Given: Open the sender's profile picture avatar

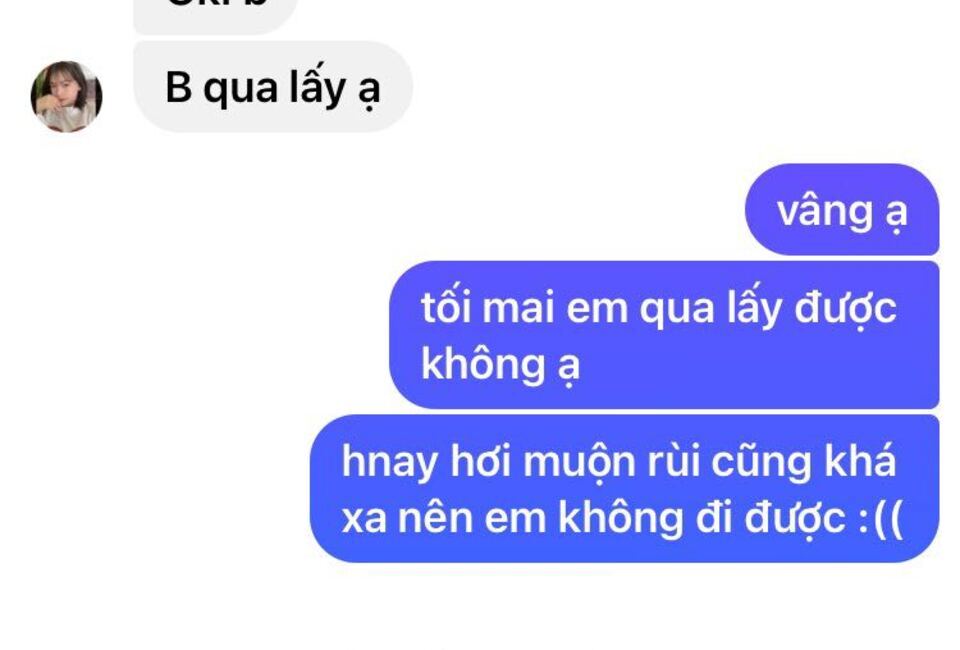Looking at the screenshot, I should (66, 96).
